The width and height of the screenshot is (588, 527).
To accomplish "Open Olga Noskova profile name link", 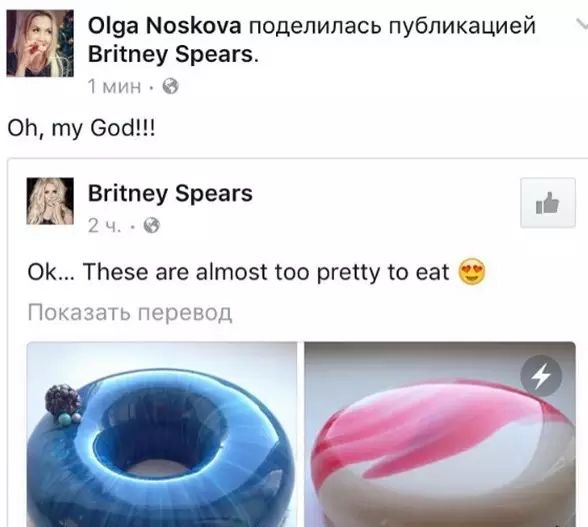I will click(x=165, y=26).
